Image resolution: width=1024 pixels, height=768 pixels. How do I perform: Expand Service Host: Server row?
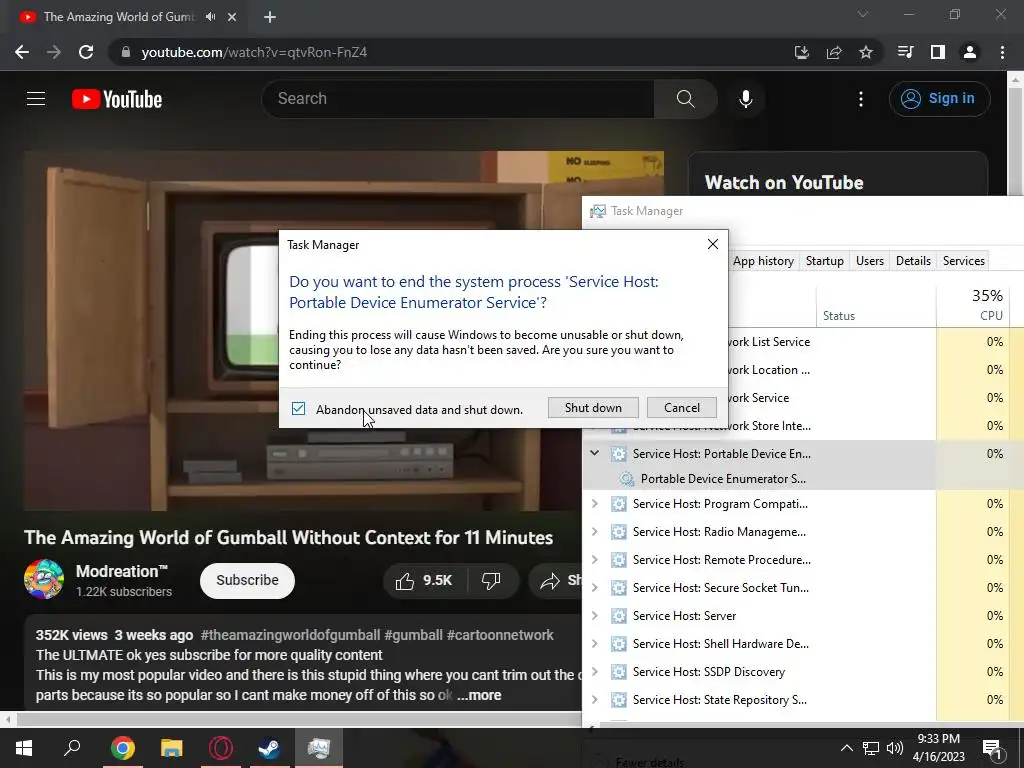[594, 616]
